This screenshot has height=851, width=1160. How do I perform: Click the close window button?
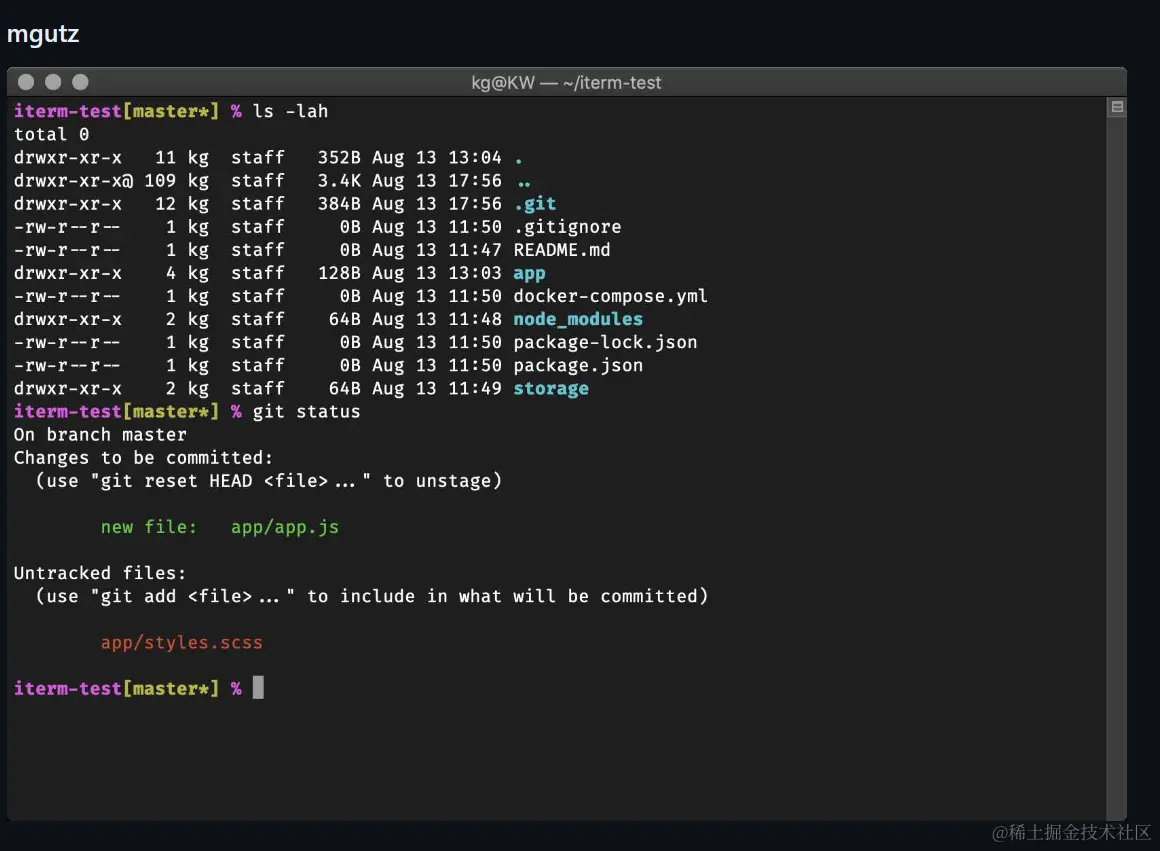[x=26, y=82]
